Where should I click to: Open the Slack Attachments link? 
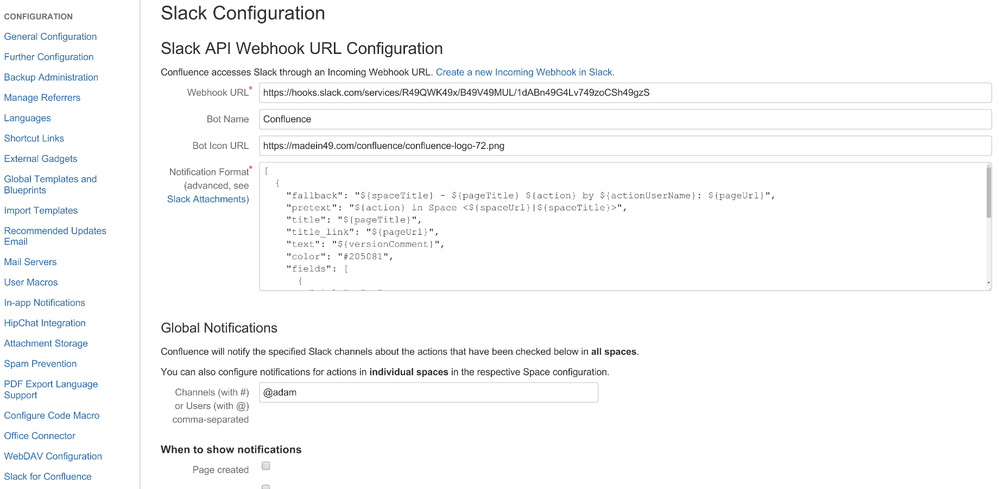[x=206, y=199]
